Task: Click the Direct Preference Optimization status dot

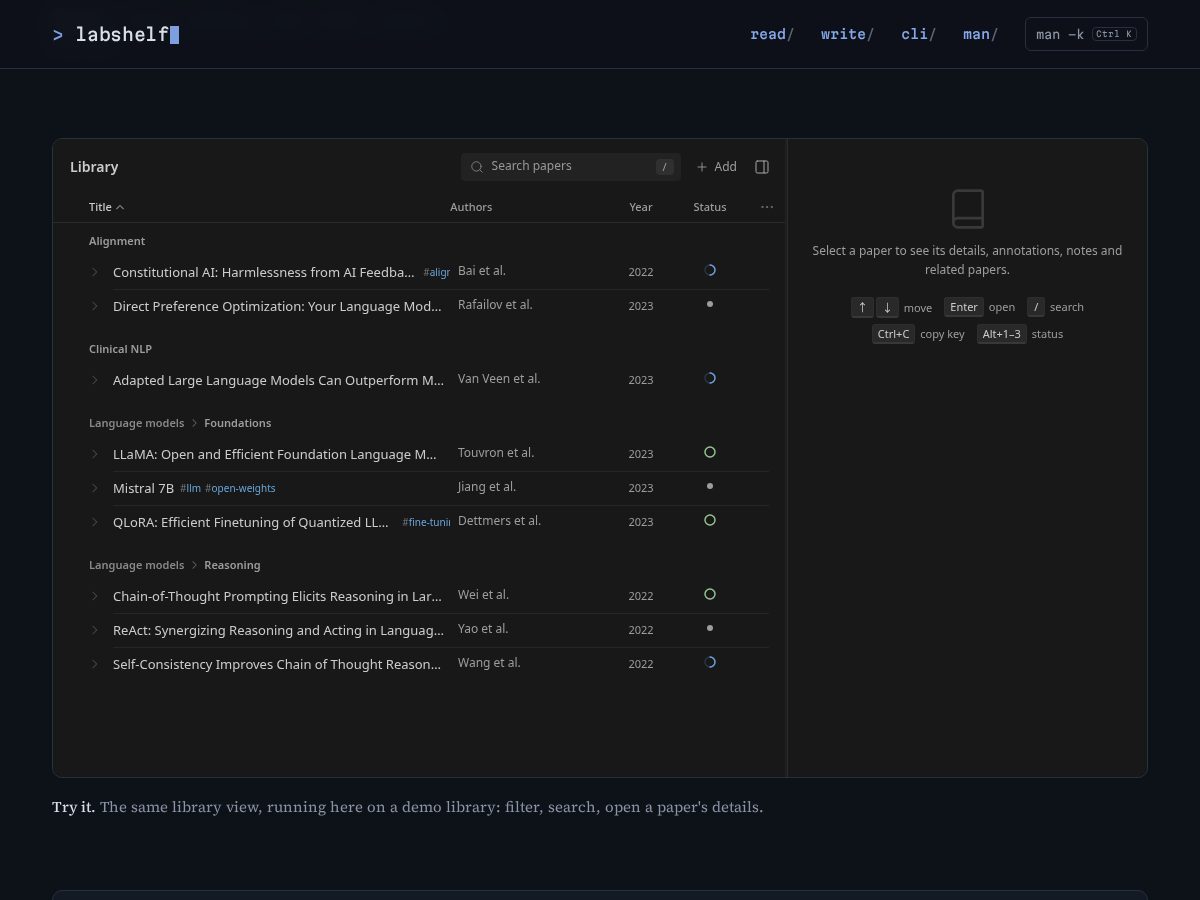Action: 710,304
